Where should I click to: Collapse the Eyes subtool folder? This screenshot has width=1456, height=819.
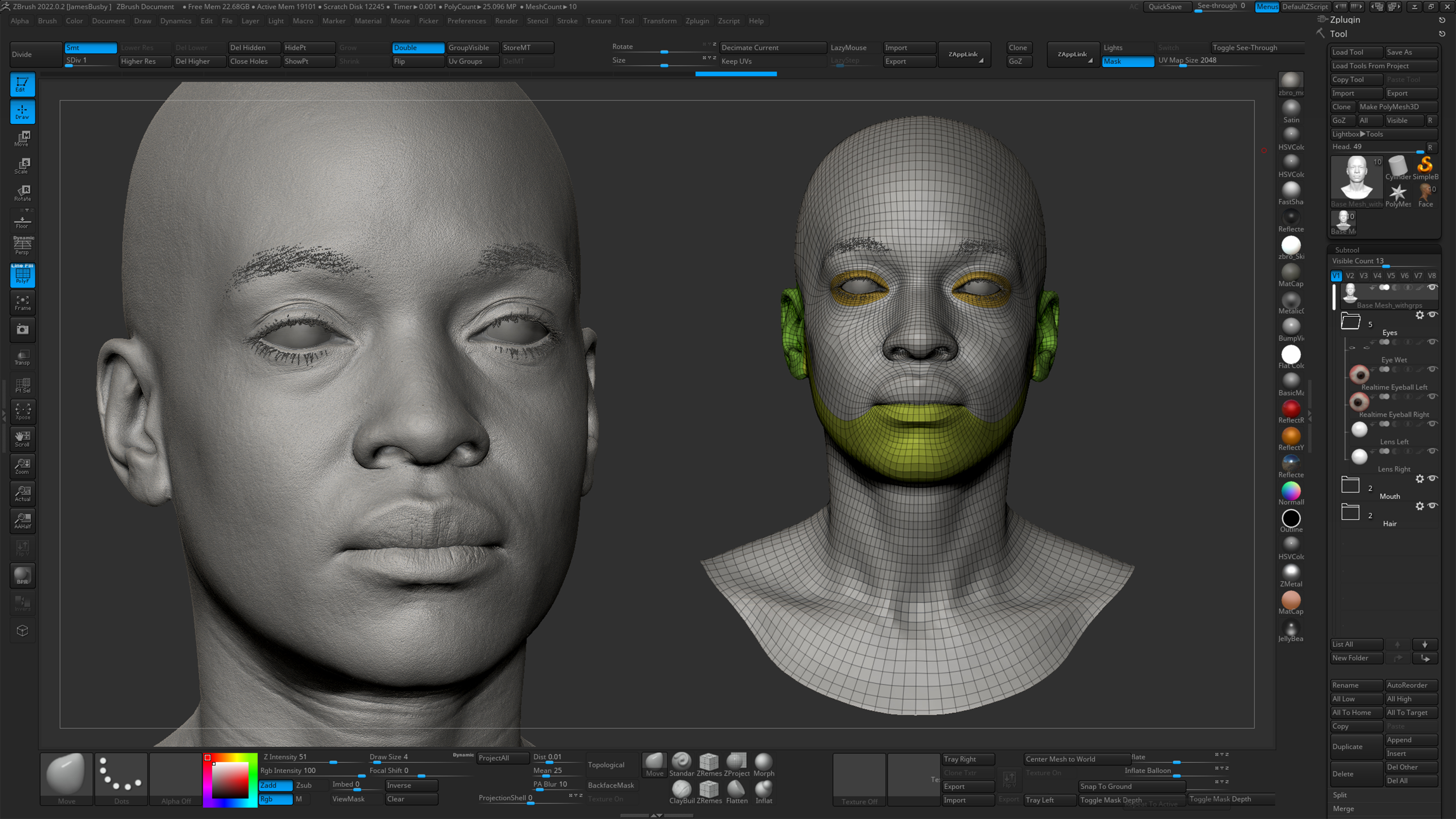point(1350,321)
